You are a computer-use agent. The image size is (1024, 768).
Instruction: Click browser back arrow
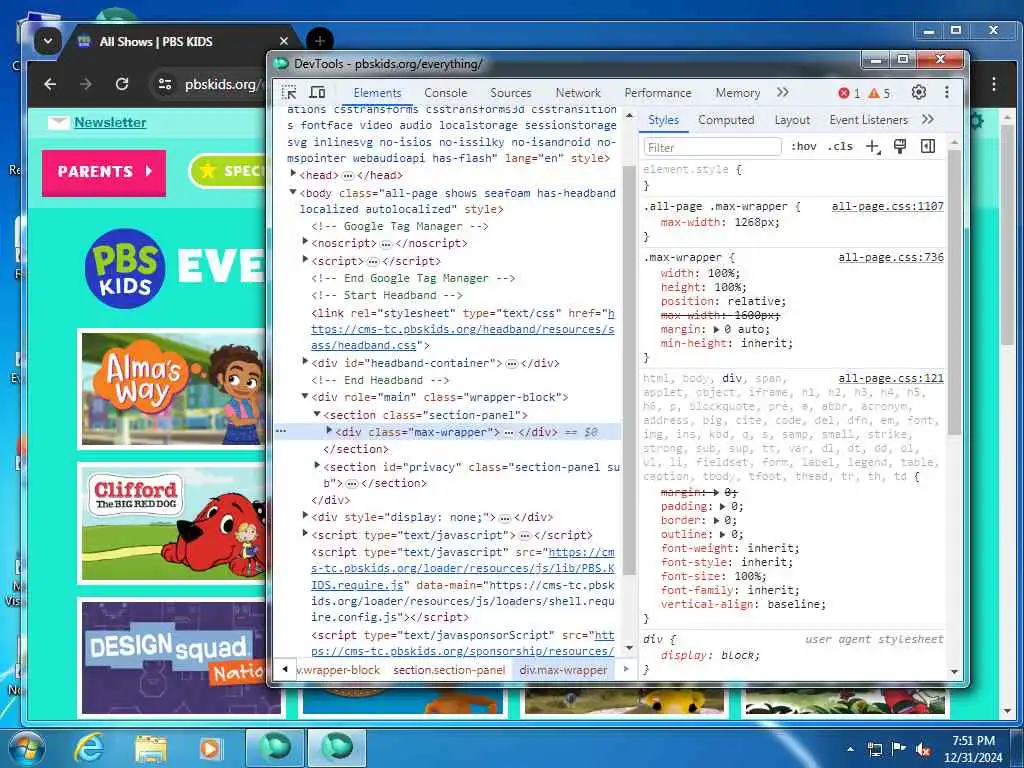pos(50,84)
